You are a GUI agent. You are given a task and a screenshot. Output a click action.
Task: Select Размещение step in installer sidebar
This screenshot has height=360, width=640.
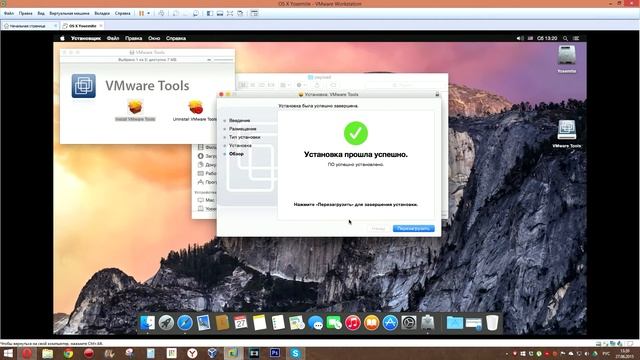pos(242,129)
